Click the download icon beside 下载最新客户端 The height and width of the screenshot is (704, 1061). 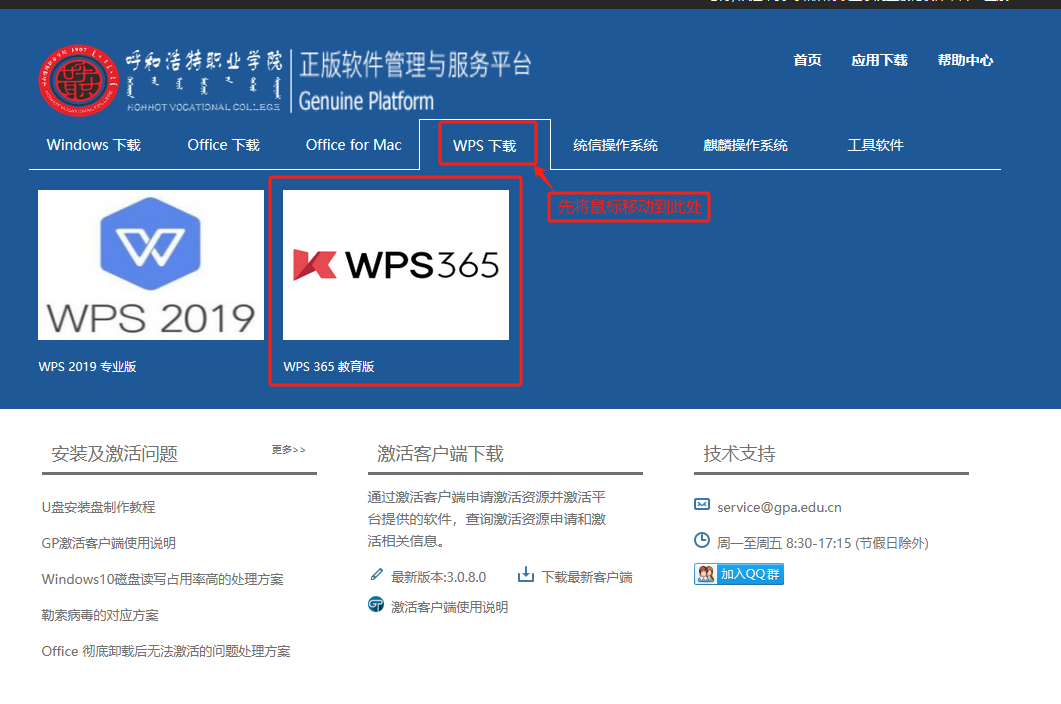[526, 575]
